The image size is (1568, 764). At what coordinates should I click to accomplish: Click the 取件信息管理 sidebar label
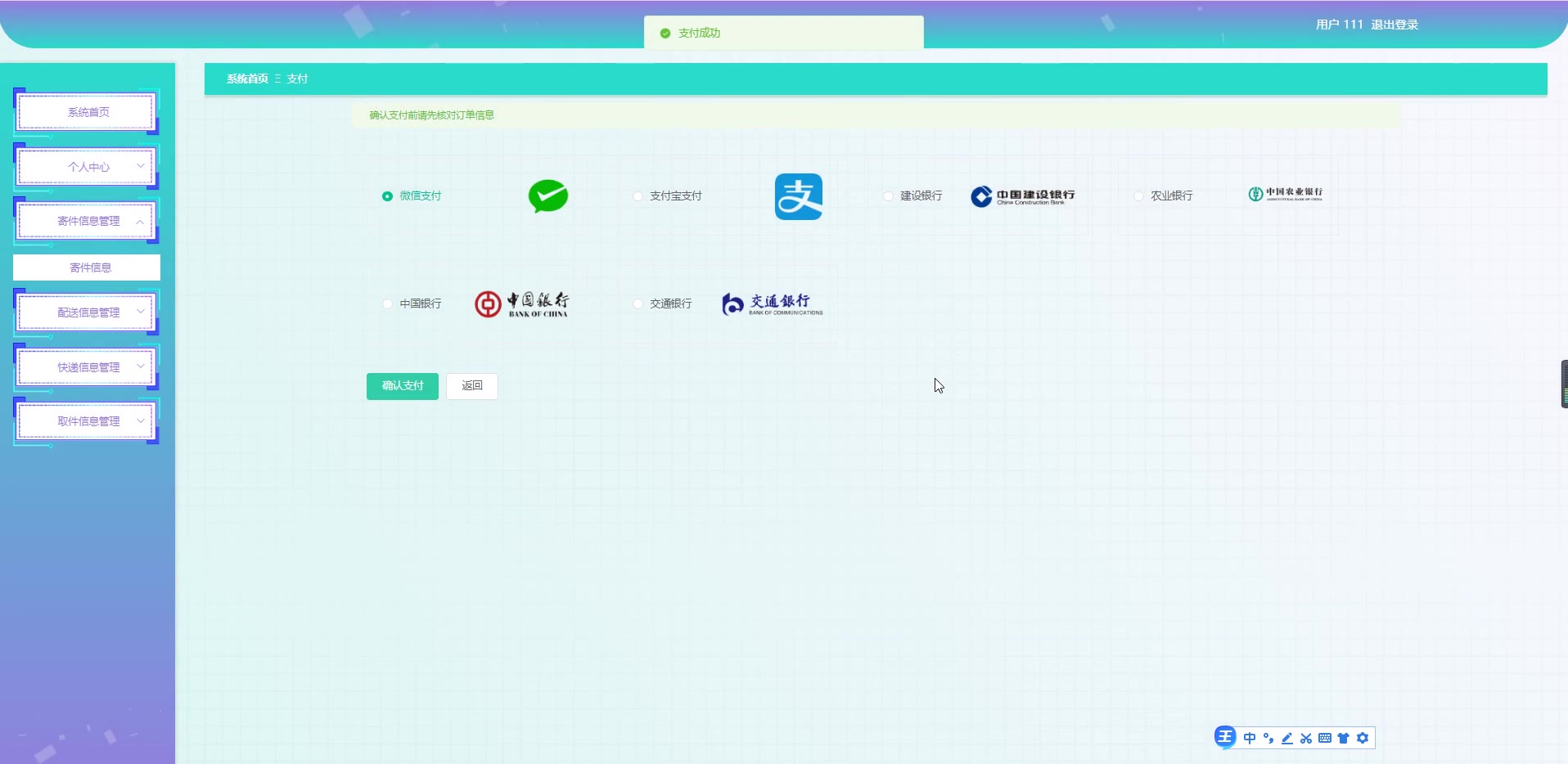pyautogui.click(x=88, y=421)
